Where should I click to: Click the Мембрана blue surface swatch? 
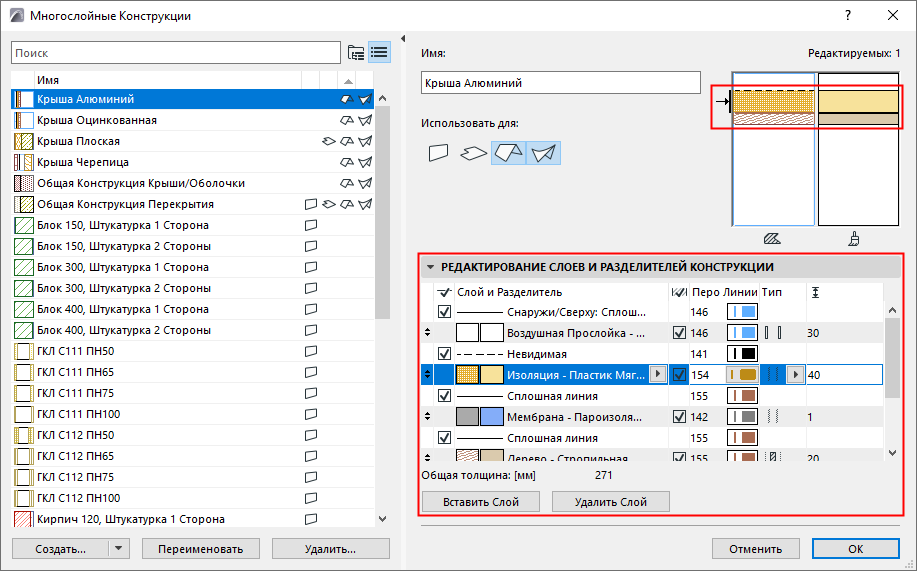pos(492,417)
